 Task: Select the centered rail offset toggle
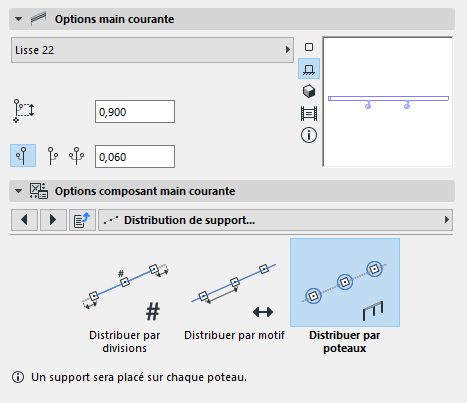pos(23,156)
